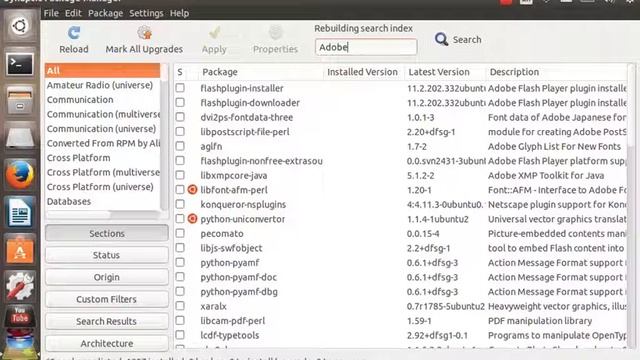Toggle checkbox for pecomato
The height and width of the screenshot is (360, 640).
tap(180, 233)
